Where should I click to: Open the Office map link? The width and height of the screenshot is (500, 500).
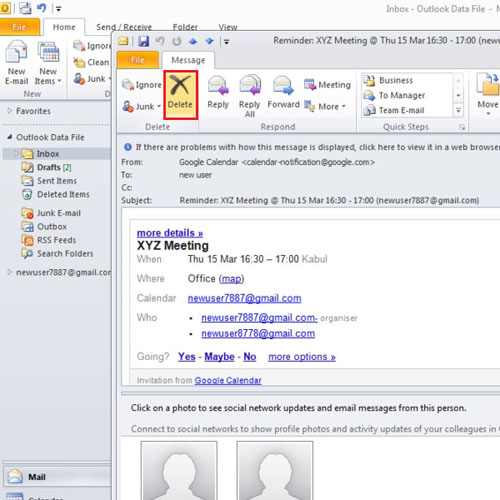point(232,279)
